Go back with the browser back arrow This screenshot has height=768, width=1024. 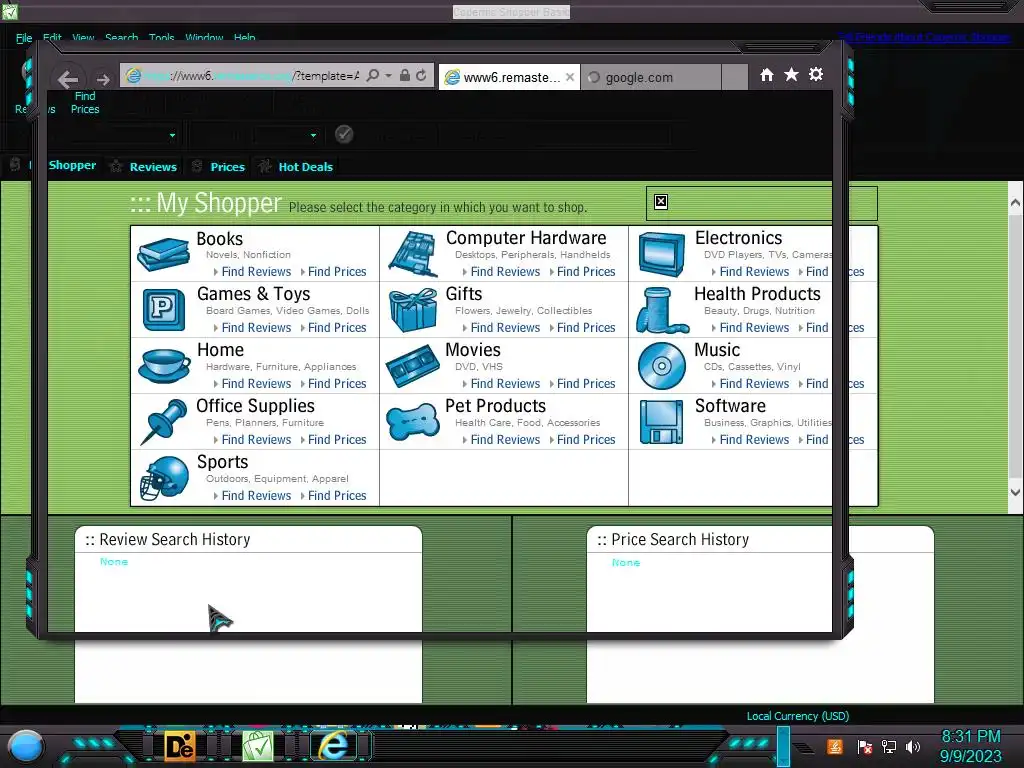(x=68, y=80)
